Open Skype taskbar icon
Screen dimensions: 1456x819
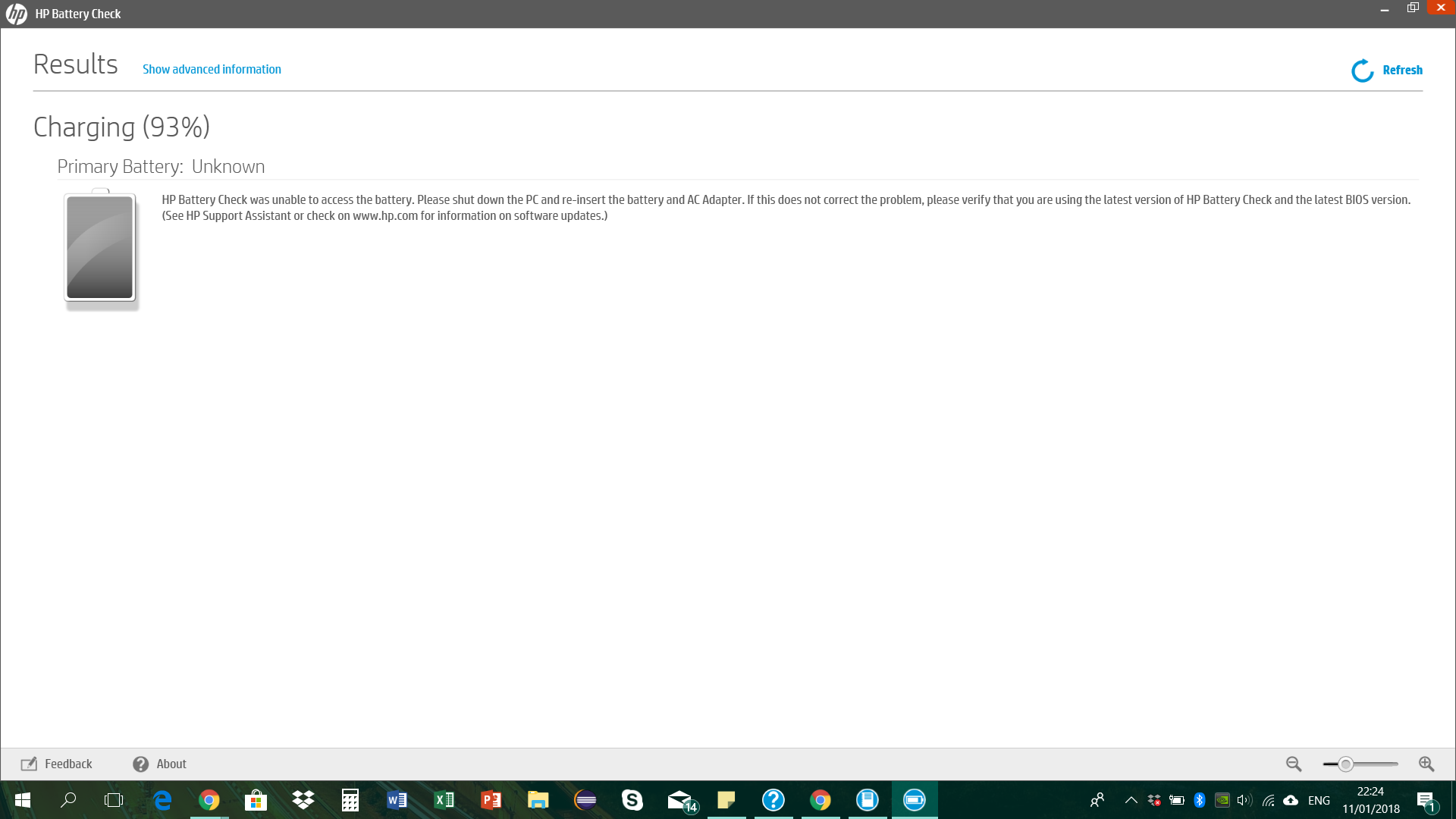[x=632, y=799]
